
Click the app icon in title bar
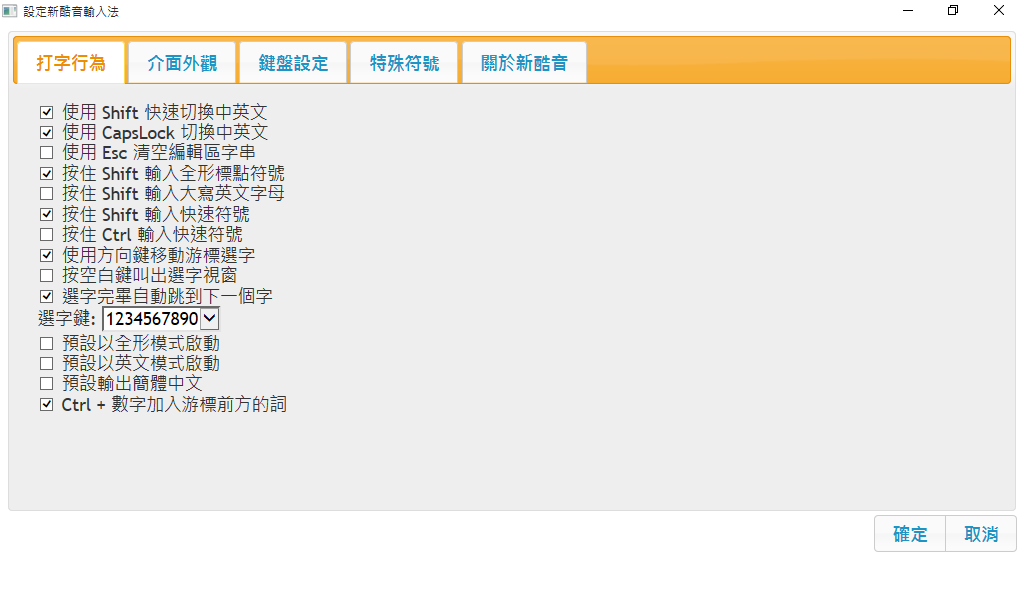pos(10,10)
